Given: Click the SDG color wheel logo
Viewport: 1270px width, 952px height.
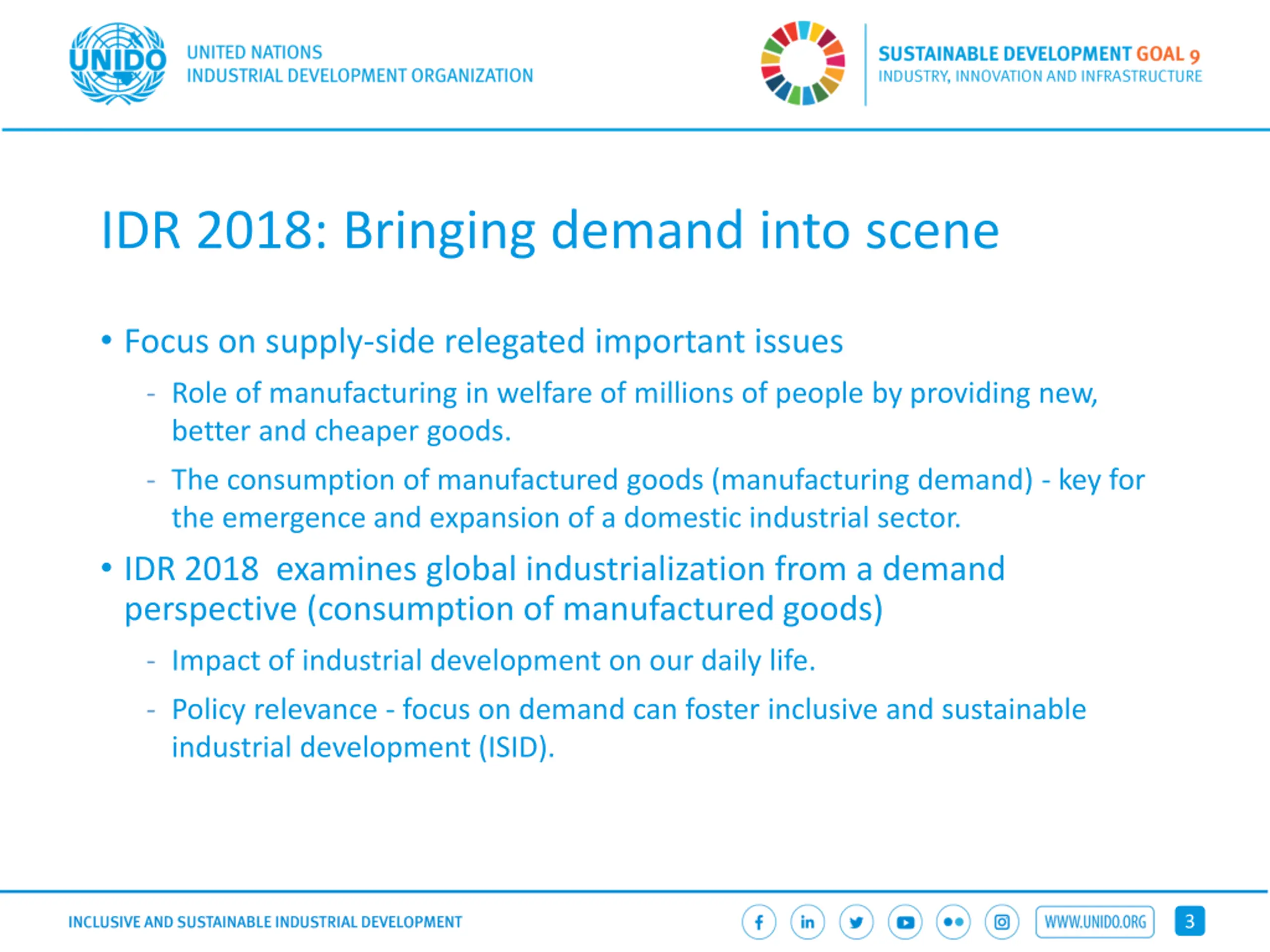Looking at the screenshot, I should [x=803, y=63].
